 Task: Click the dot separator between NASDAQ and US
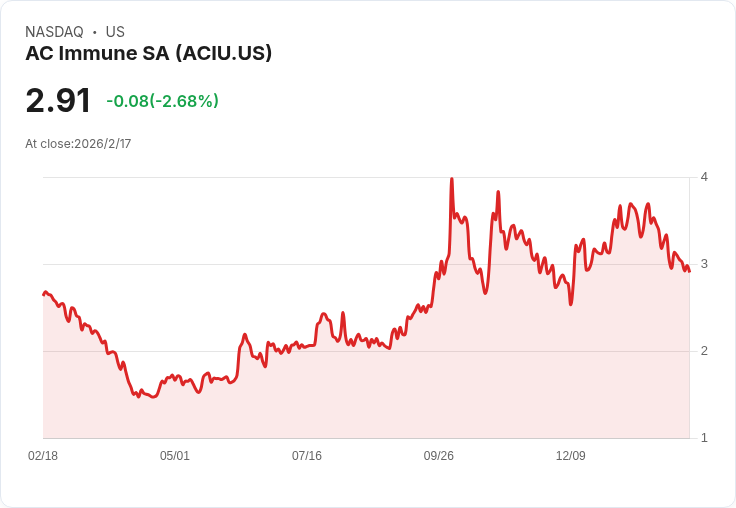coord(95,32)
